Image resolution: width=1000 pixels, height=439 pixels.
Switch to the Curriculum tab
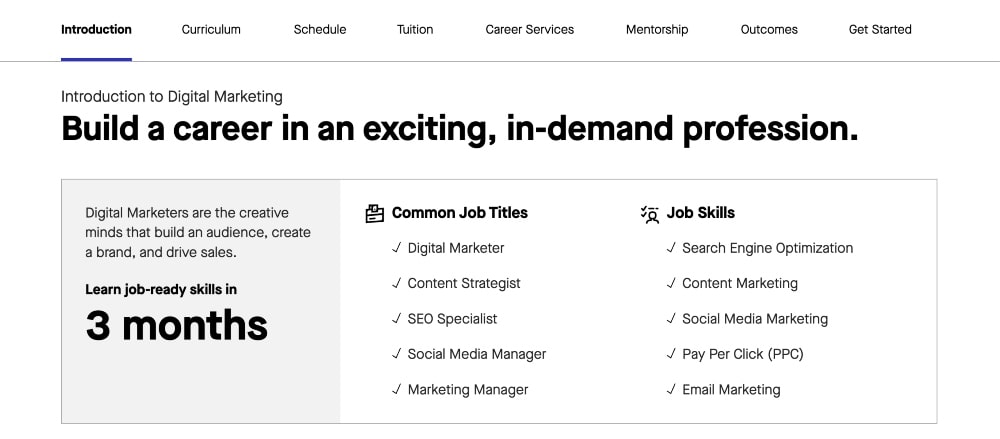click(211, 30)
